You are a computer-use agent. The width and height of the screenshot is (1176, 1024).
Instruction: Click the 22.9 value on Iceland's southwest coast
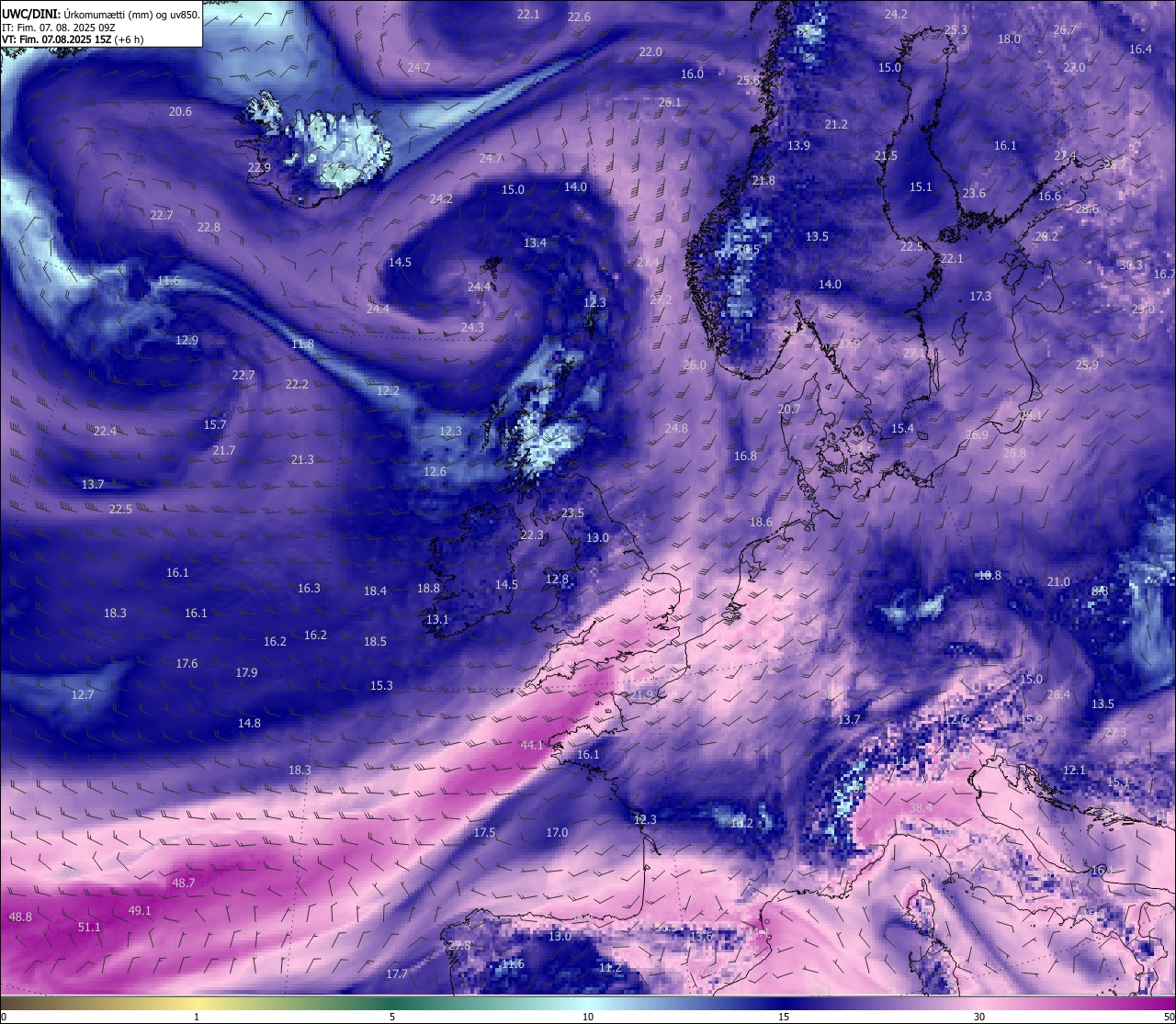(259, 167)
